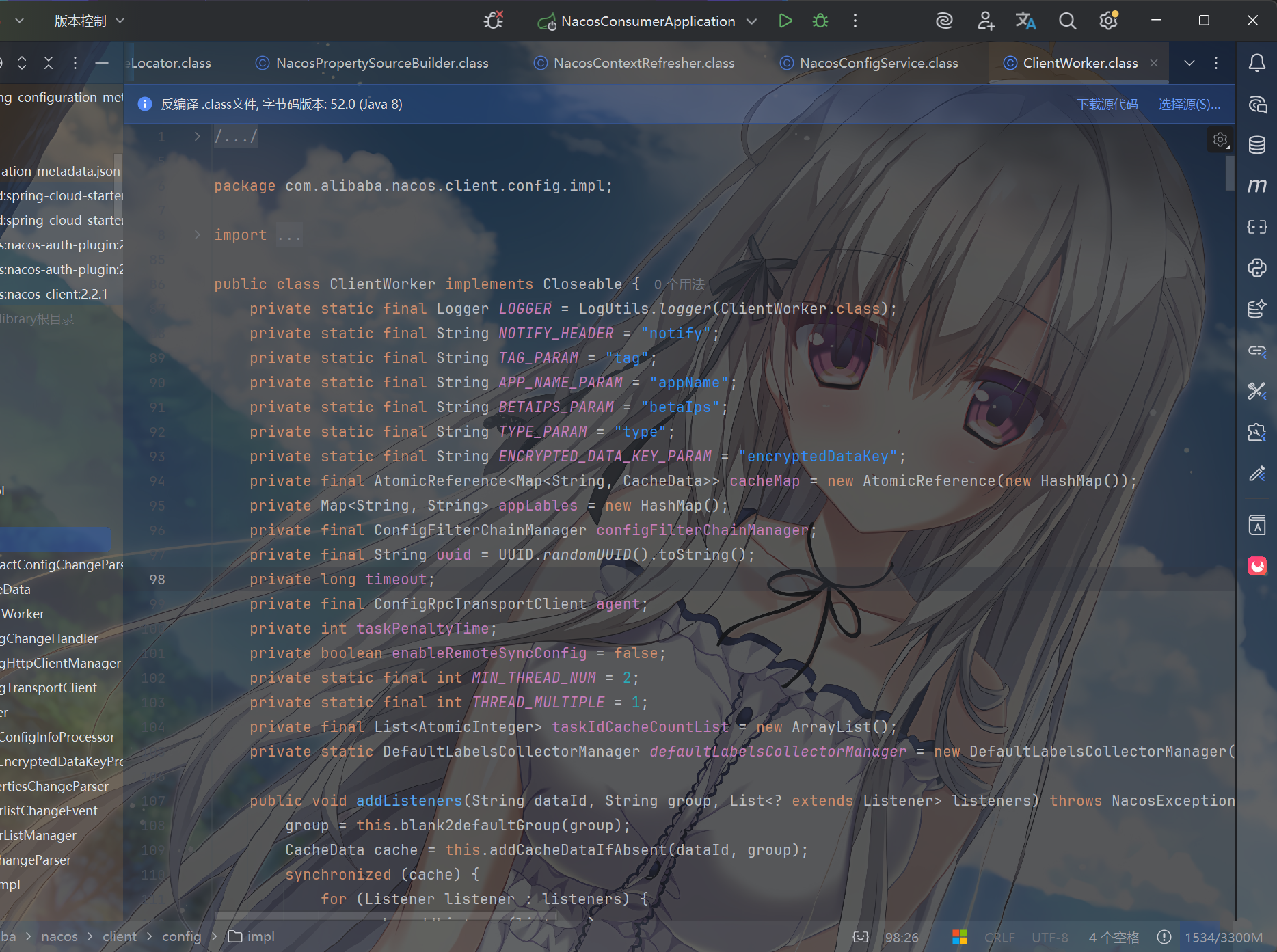
Task: Click the bracket-face icon in the status bar
Action: point(860,937)
